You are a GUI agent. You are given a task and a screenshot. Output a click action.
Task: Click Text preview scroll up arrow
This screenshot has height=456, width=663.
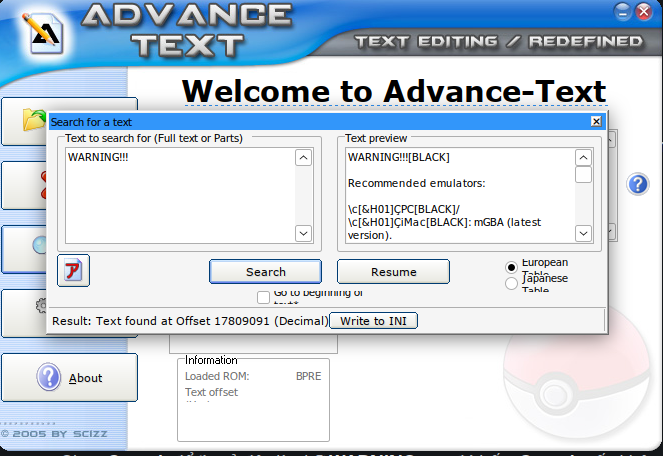[x=583, y=158]
